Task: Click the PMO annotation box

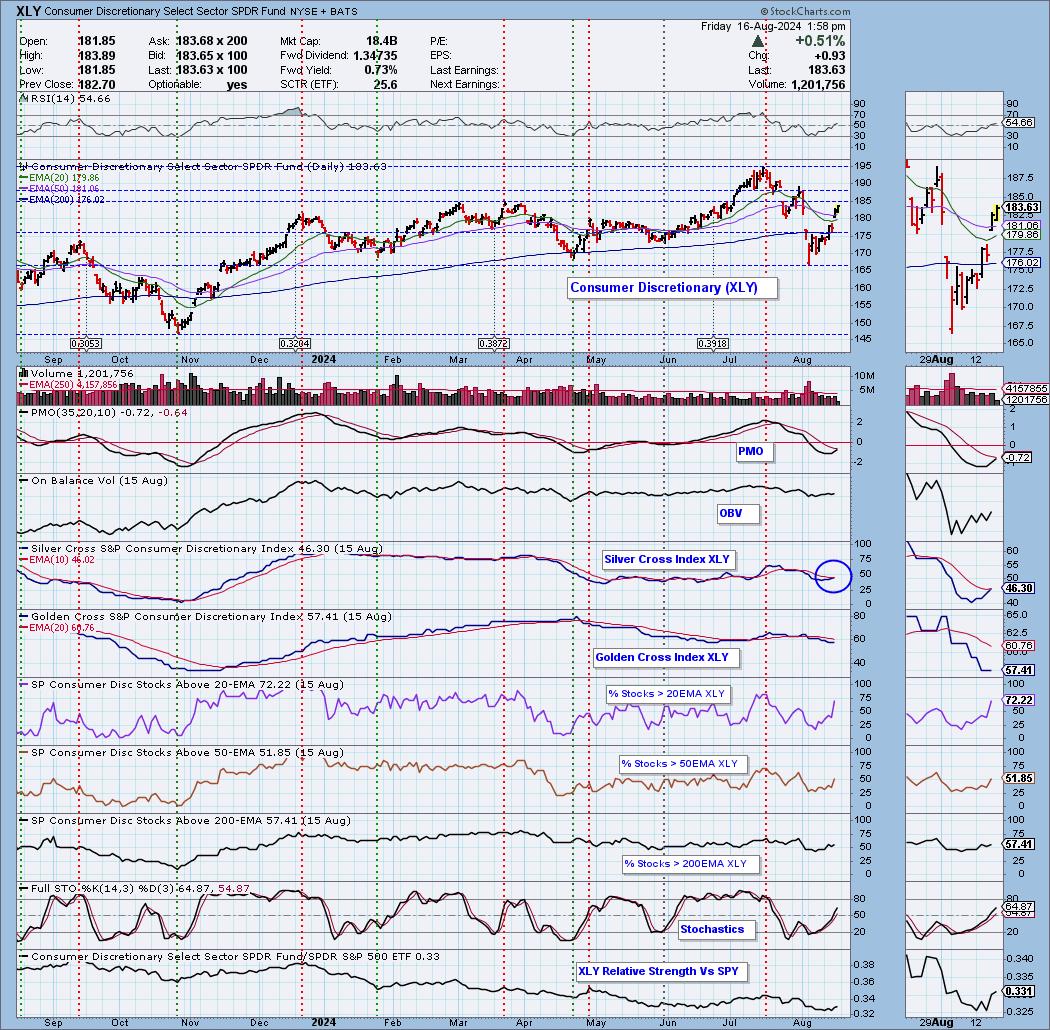Action: [750, 451]
